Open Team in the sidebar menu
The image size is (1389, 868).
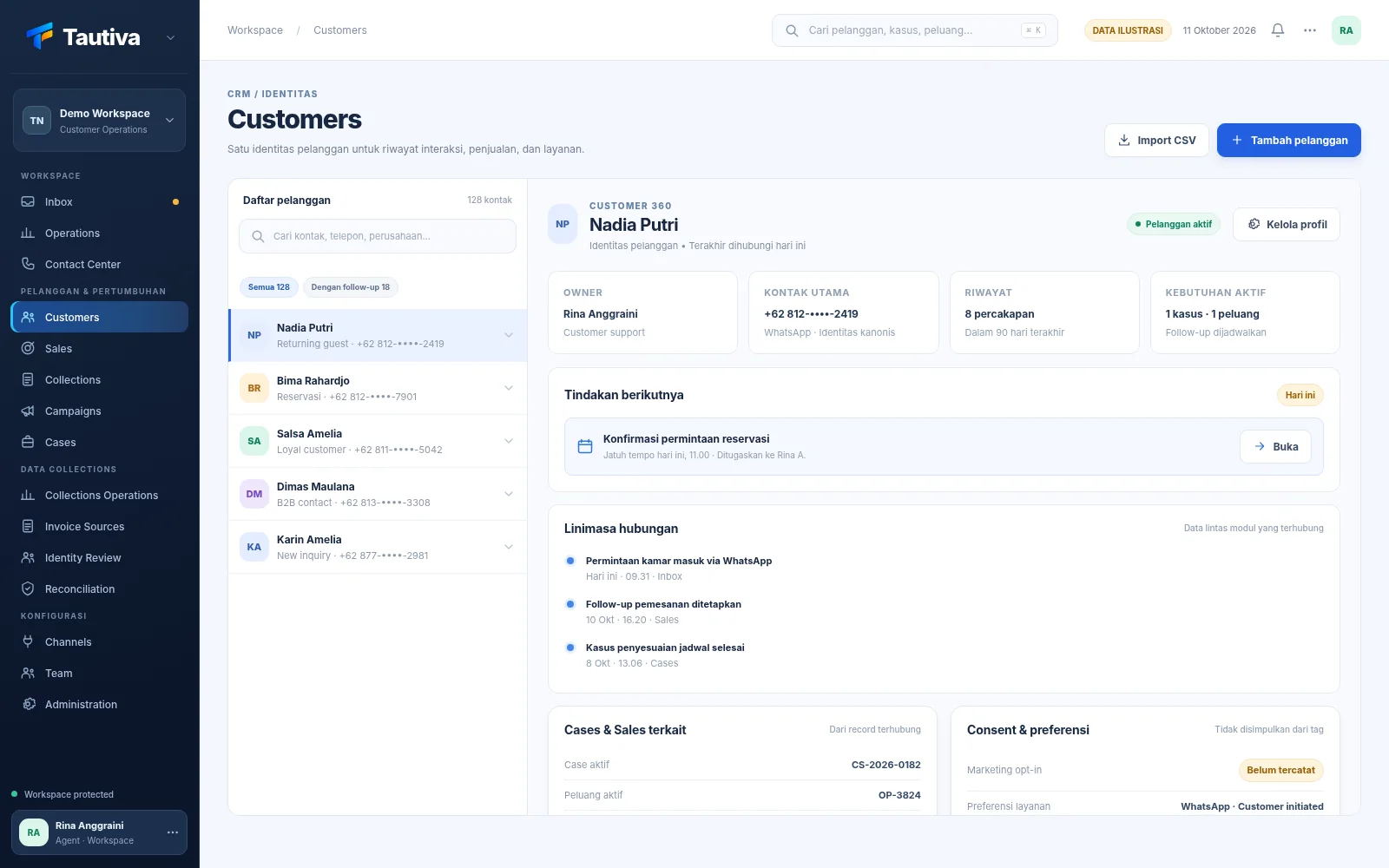tap(100, 674)
